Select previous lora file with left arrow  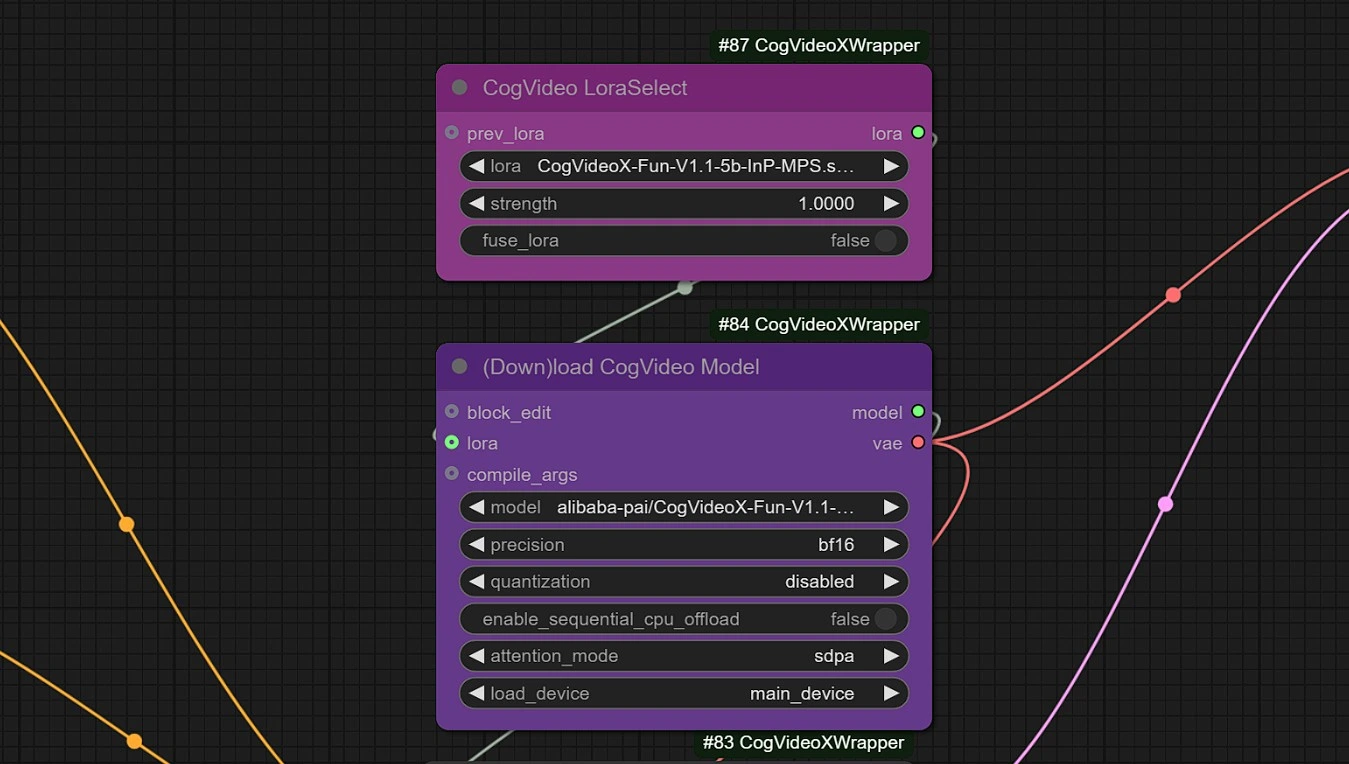pyautogui.click(x=476, y=166)
